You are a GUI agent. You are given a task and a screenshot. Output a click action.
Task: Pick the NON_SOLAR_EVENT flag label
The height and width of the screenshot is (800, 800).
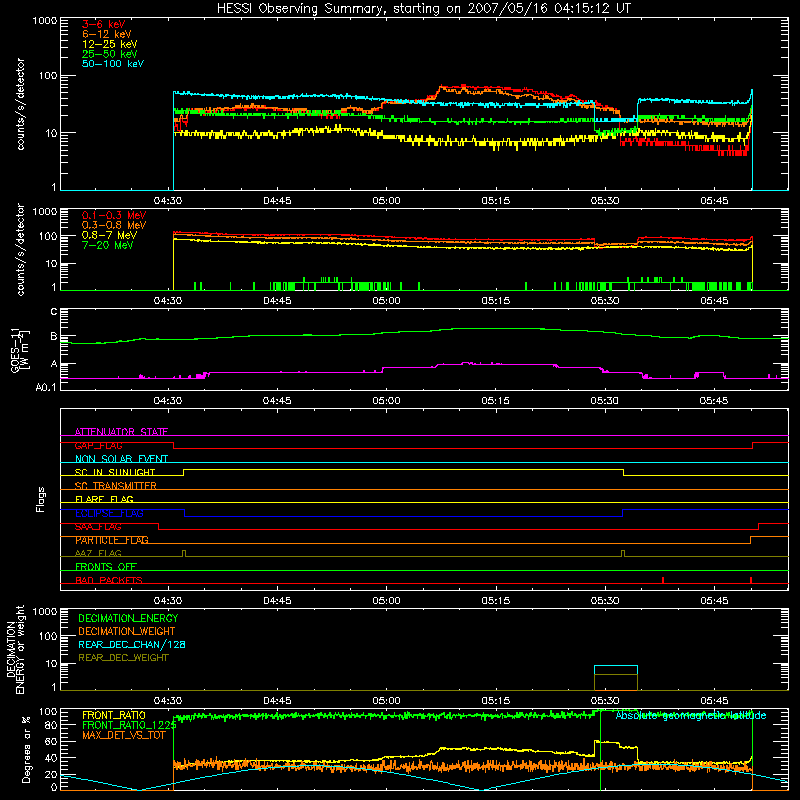point(121,459)
